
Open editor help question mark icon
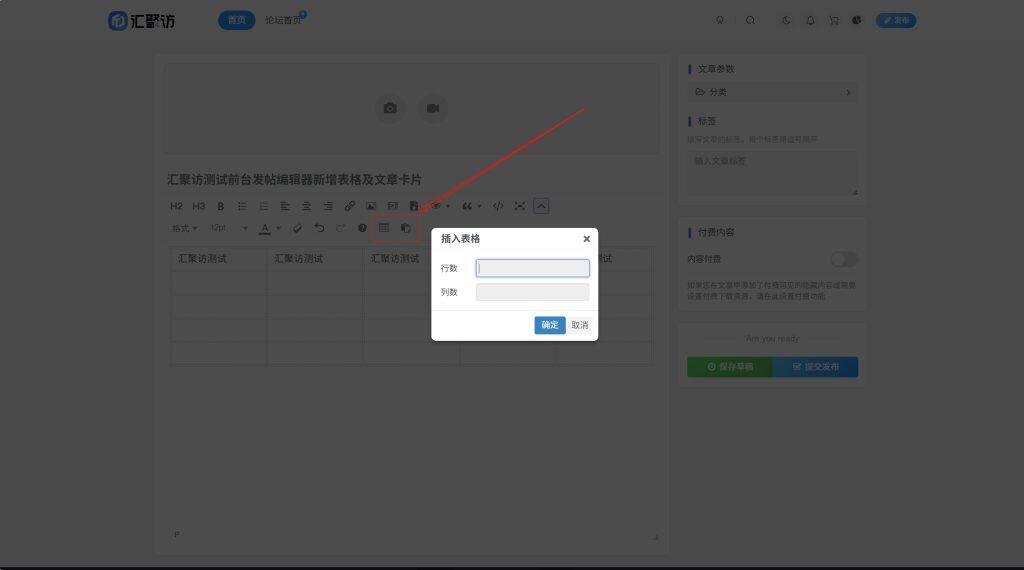(362, 228)
